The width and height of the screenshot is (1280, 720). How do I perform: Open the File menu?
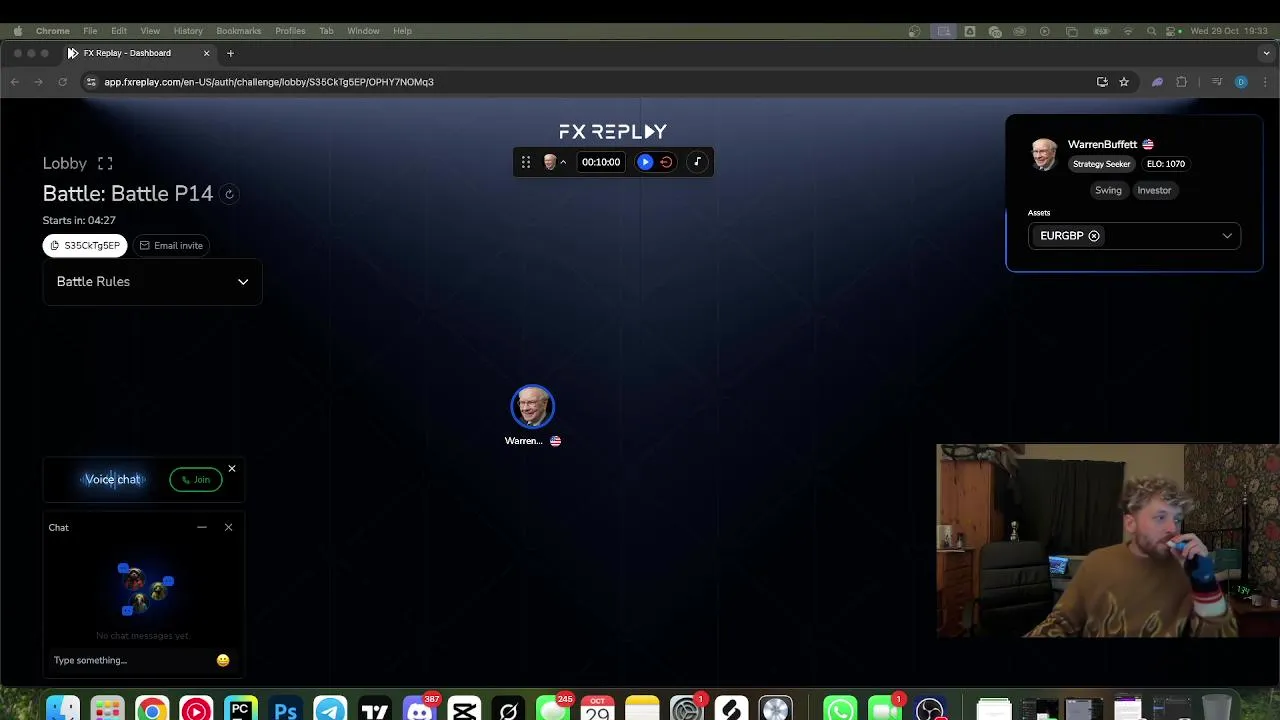(x=90, y=31)
